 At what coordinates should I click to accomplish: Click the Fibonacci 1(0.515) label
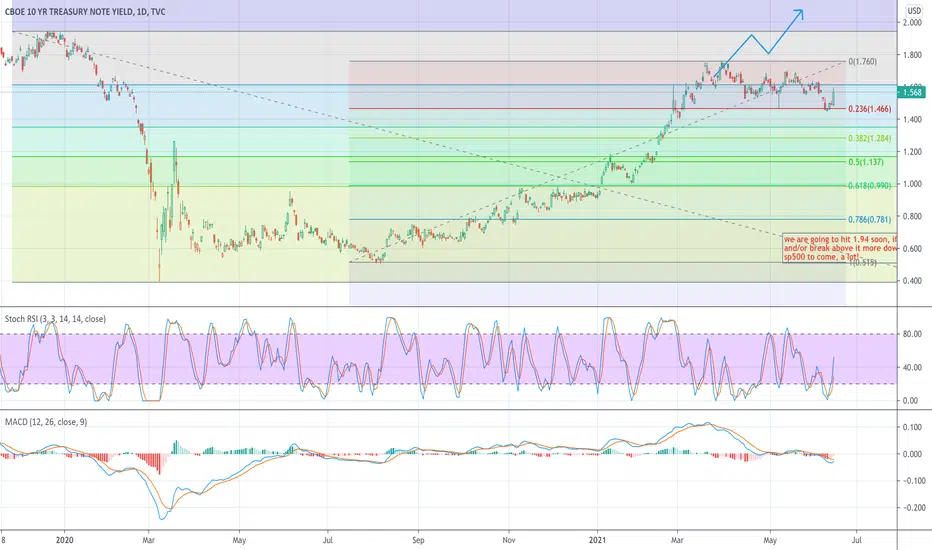pos(862,263)
